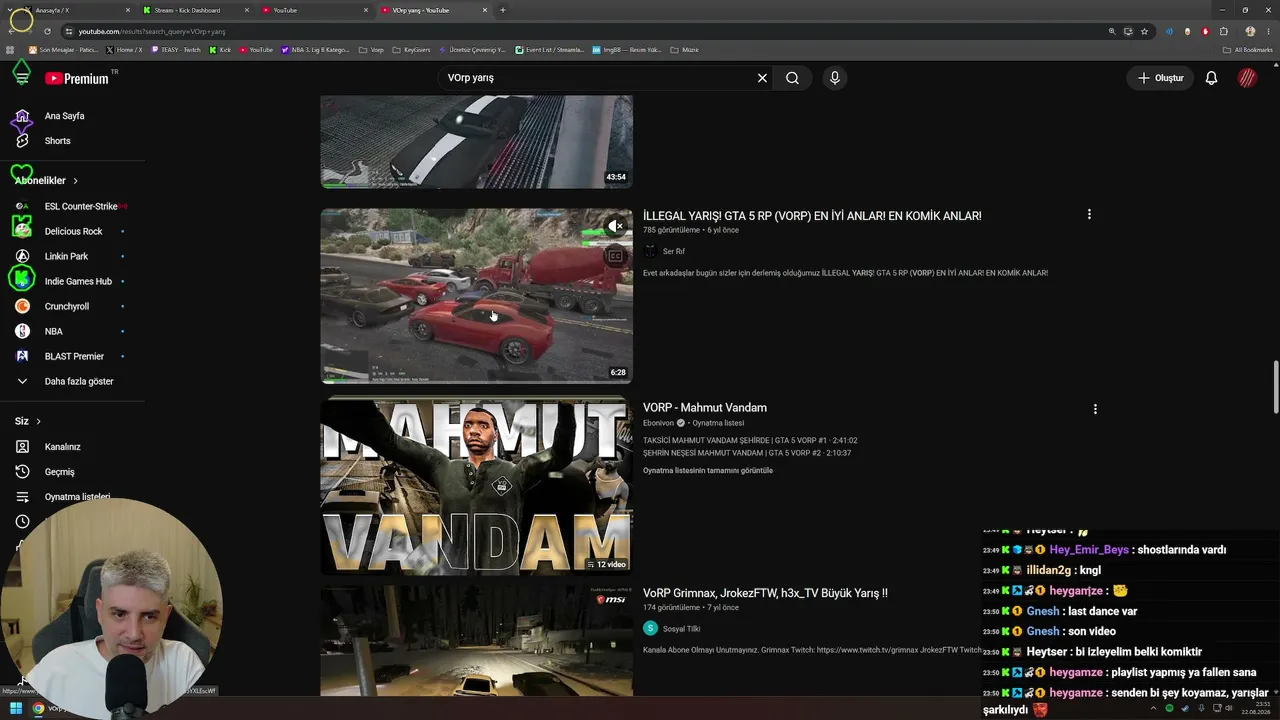Screen dimensions: 1280x720
Task: Expand the Abonelikler section arrow
Action: [75, 181]
